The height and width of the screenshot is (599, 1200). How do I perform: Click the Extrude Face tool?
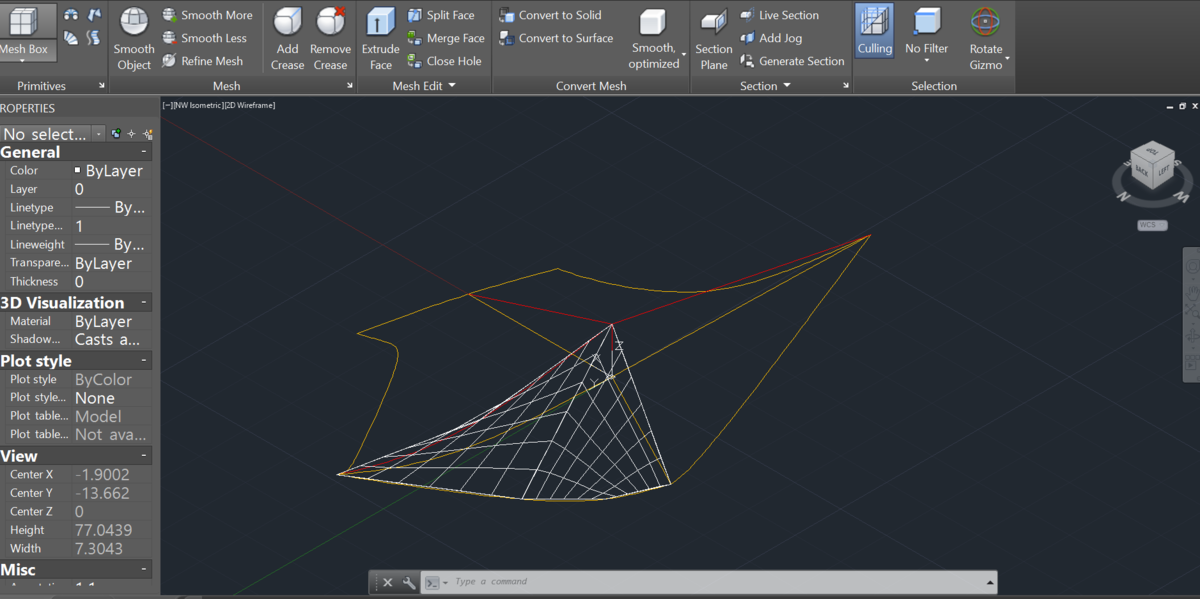pos(381,39)
